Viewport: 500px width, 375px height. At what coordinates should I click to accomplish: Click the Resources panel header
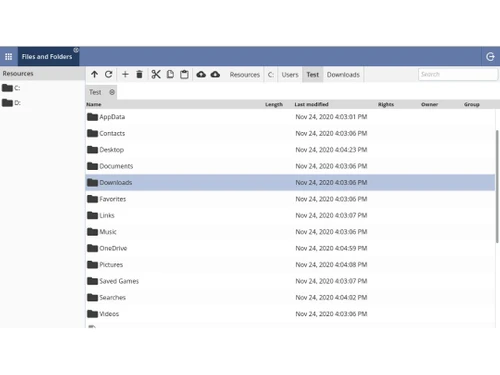(42, 73)
